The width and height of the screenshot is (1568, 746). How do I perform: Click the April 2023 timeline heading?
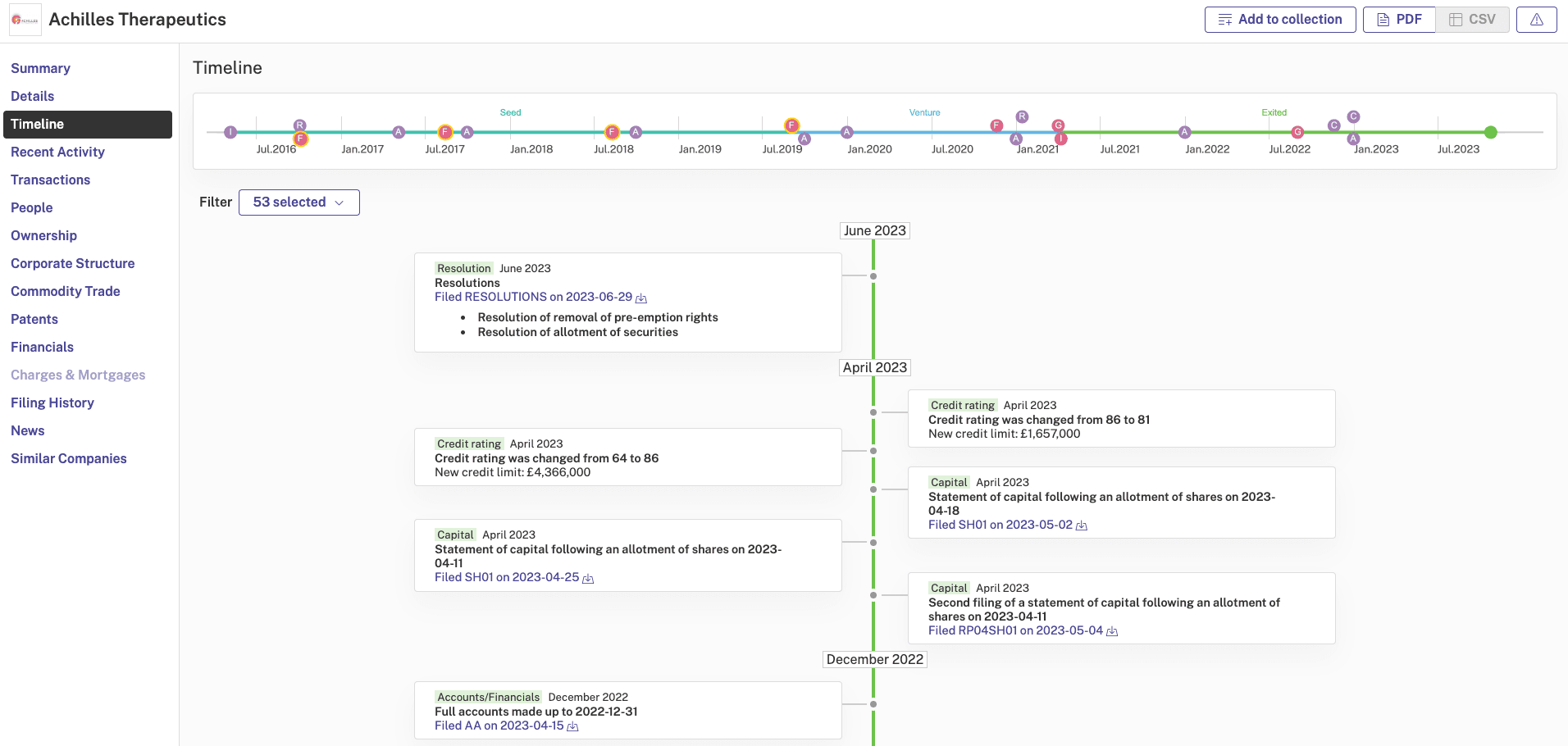pos(875,367)
